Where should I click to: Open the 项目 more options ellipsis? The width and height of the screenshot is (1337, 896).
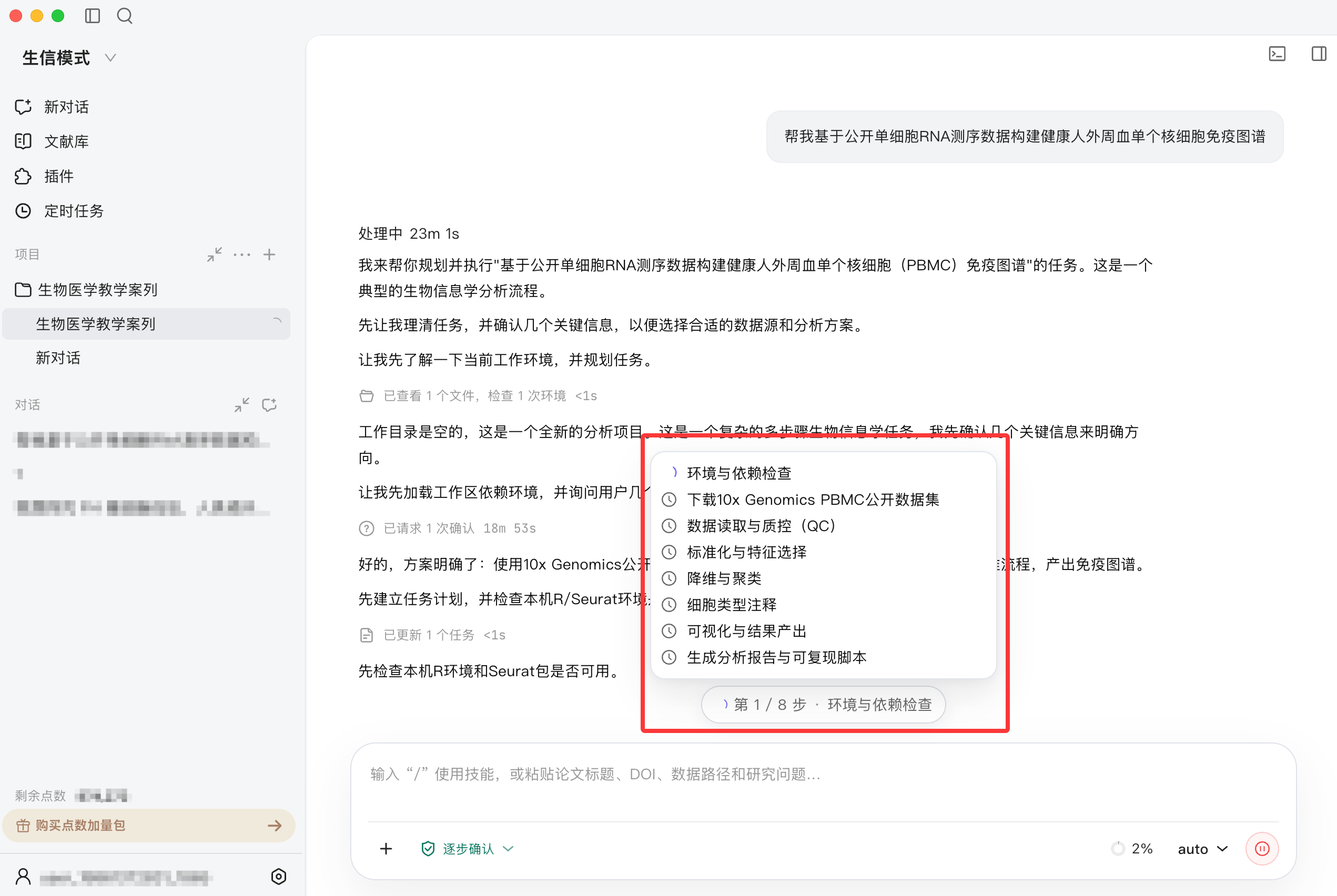click(242, 254)
